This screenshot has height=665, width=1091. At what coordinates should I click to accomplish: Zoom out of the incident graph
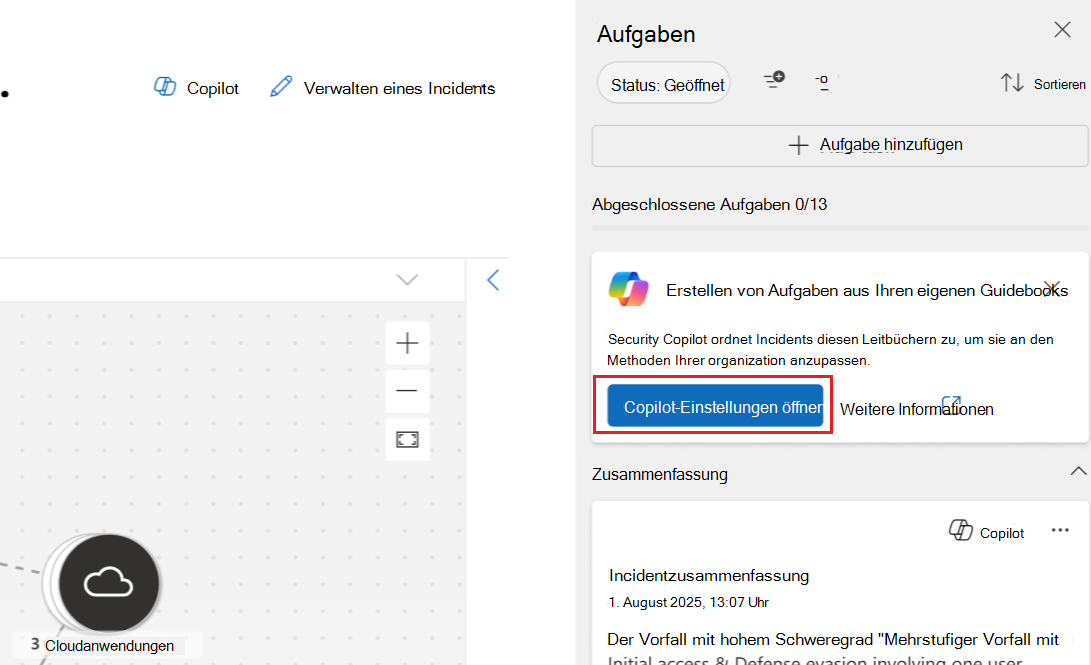tap(407, 391)
